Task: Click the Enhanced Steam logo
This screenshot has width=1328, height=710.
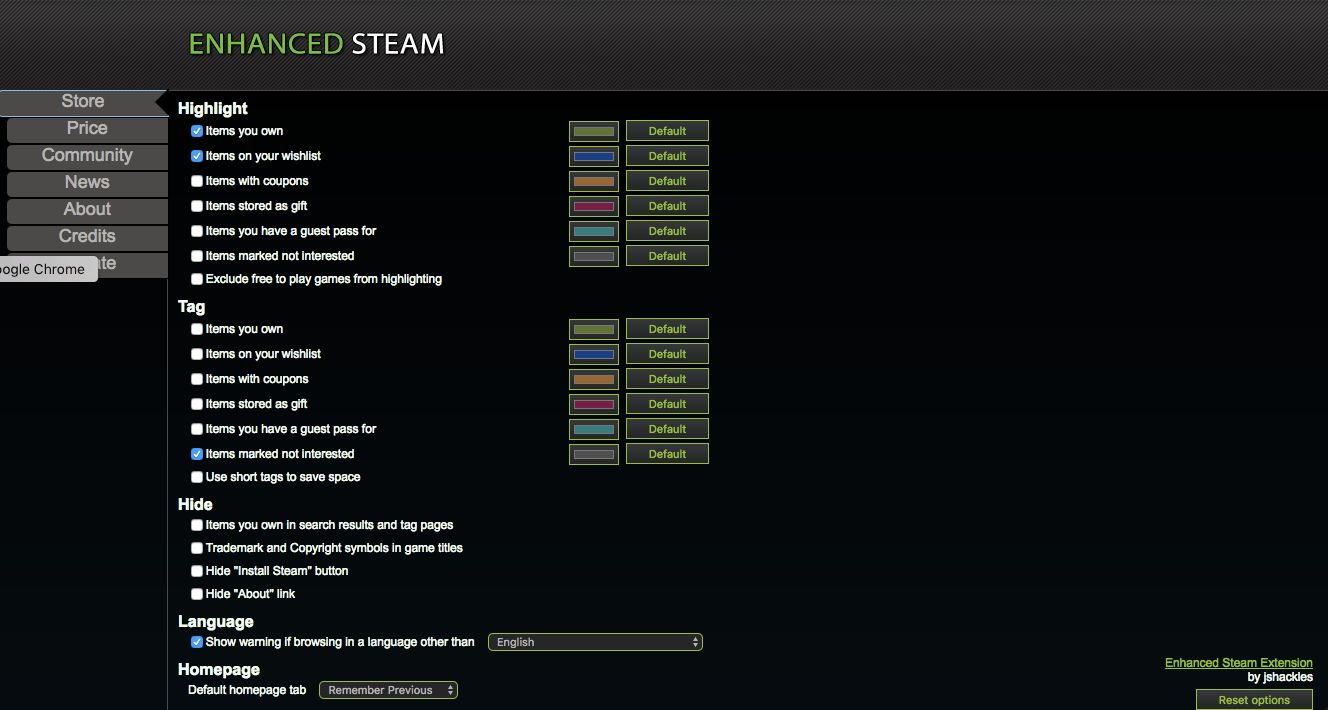Action: click(316, 44)
